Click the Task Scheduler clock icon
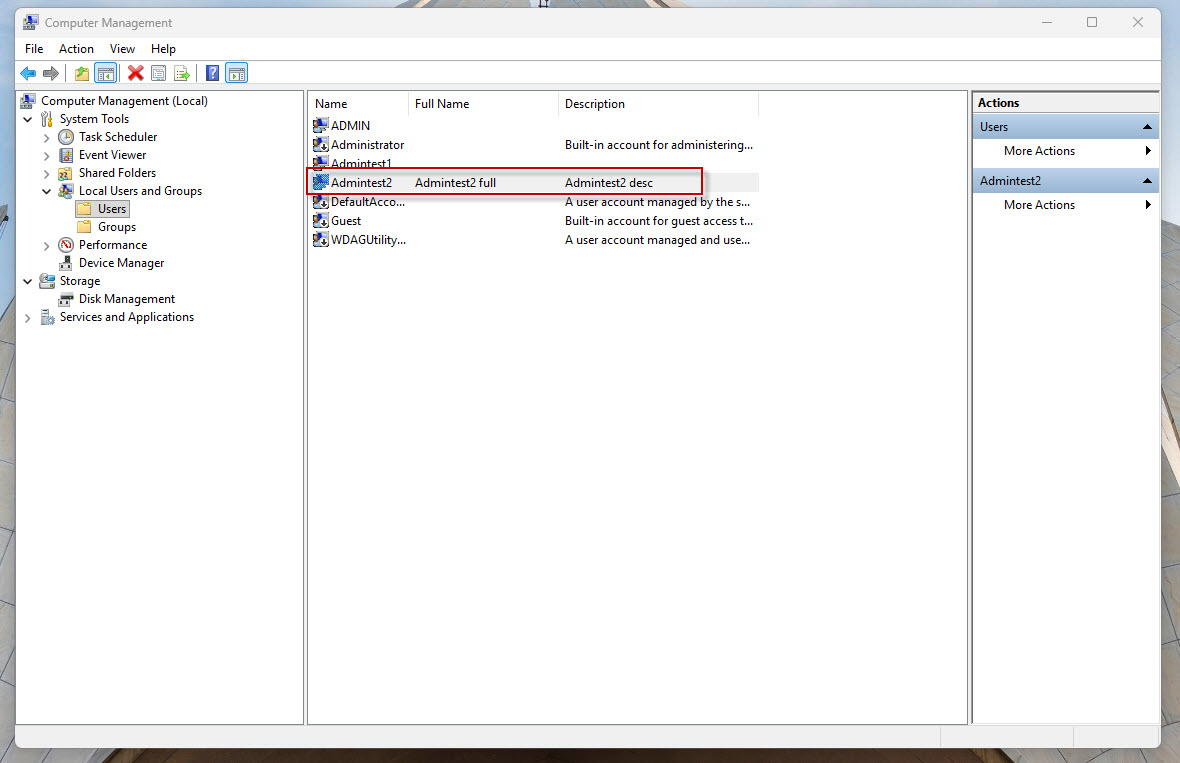 click(x=66, y=137)
